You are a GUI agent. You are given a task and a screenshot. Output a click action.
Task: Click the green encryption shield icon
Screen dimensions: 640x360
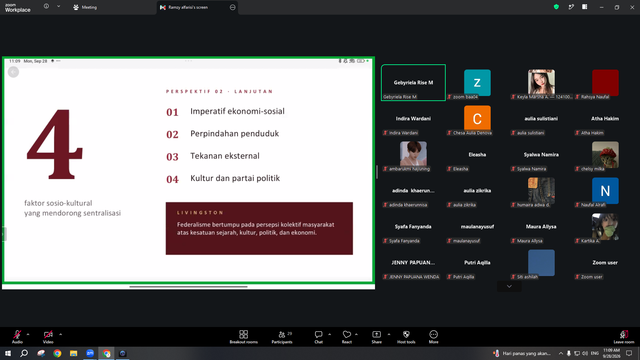(x=556, y=7)
